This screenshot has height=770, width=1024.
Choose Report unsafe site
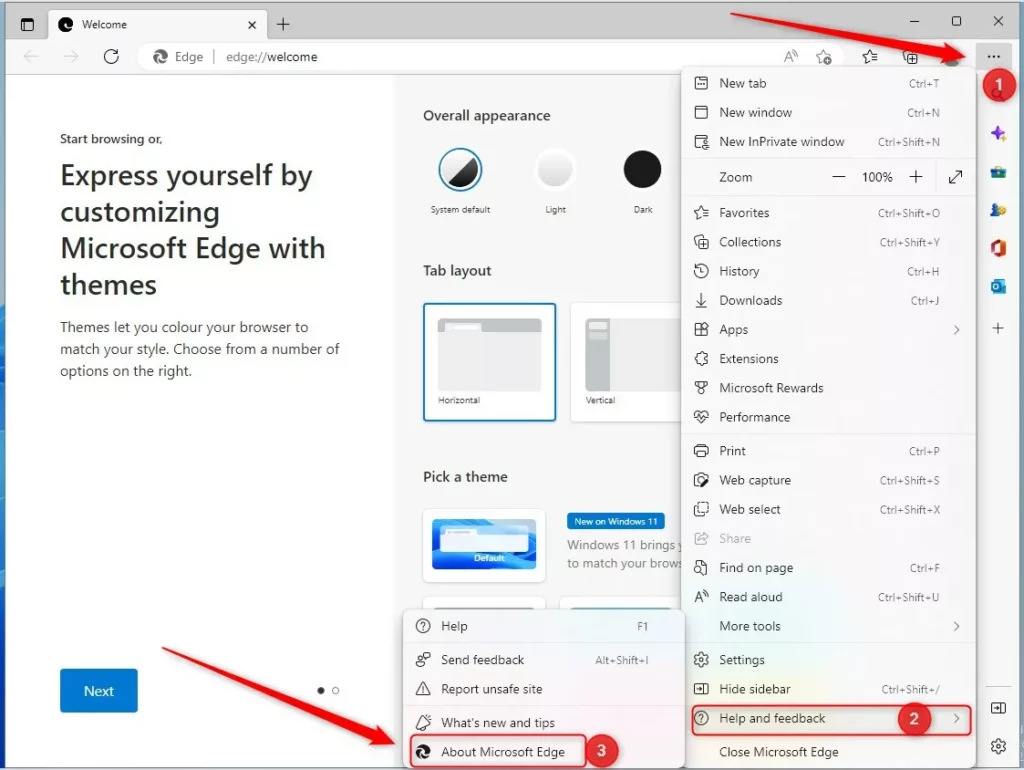click(x=543, y=689)
